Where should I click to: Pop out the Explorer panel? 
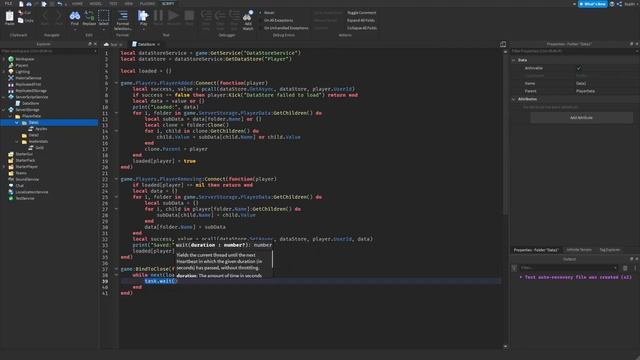90,44
